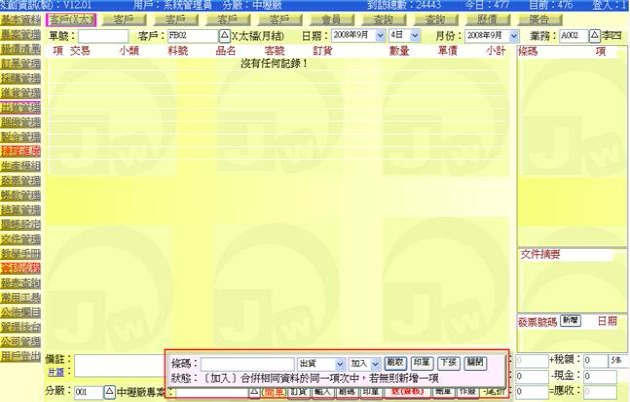Click the 單號 input field
This screenshot has width=630, height=402.
pos(104,35)
